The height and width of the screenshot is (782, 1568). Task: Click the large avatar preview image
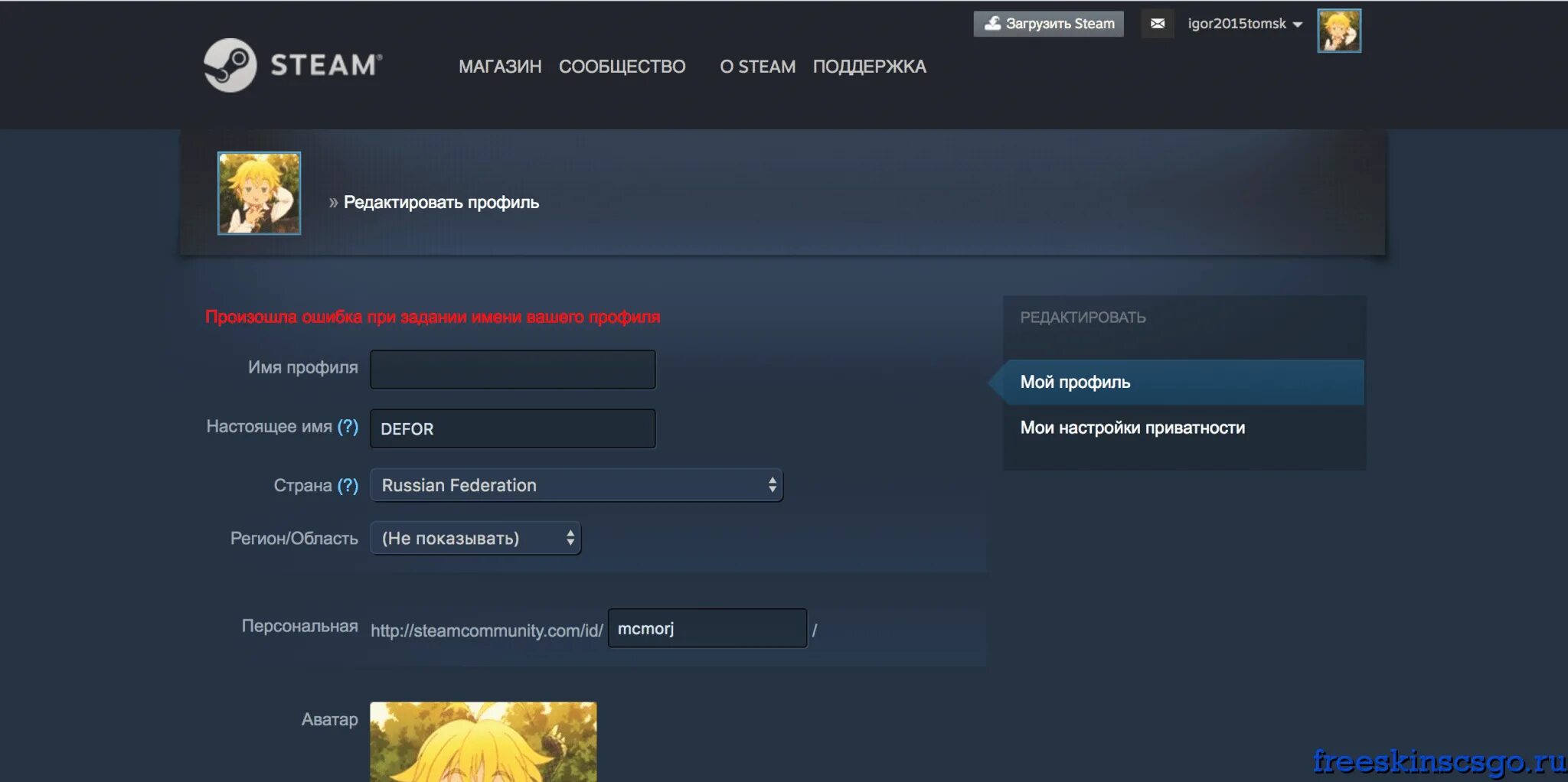coord(483,741)
